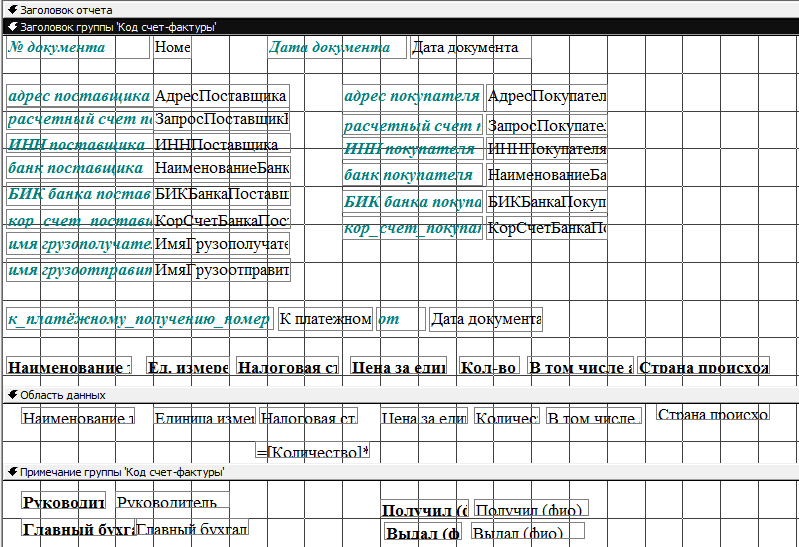799x547 pixels.
Task: Click the 'Единица изме' data field
Action: coord(204,416)
